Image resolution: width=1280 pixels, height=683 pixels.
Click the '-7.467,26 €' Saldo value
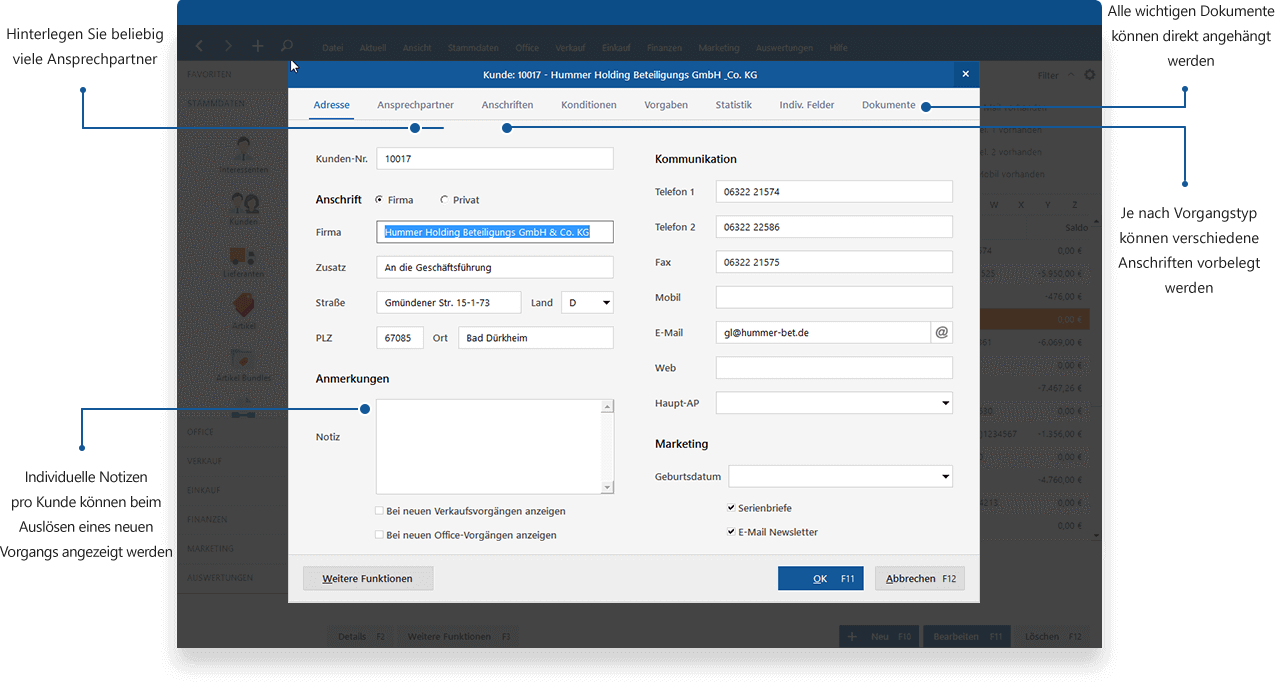tap(1058, 388)
